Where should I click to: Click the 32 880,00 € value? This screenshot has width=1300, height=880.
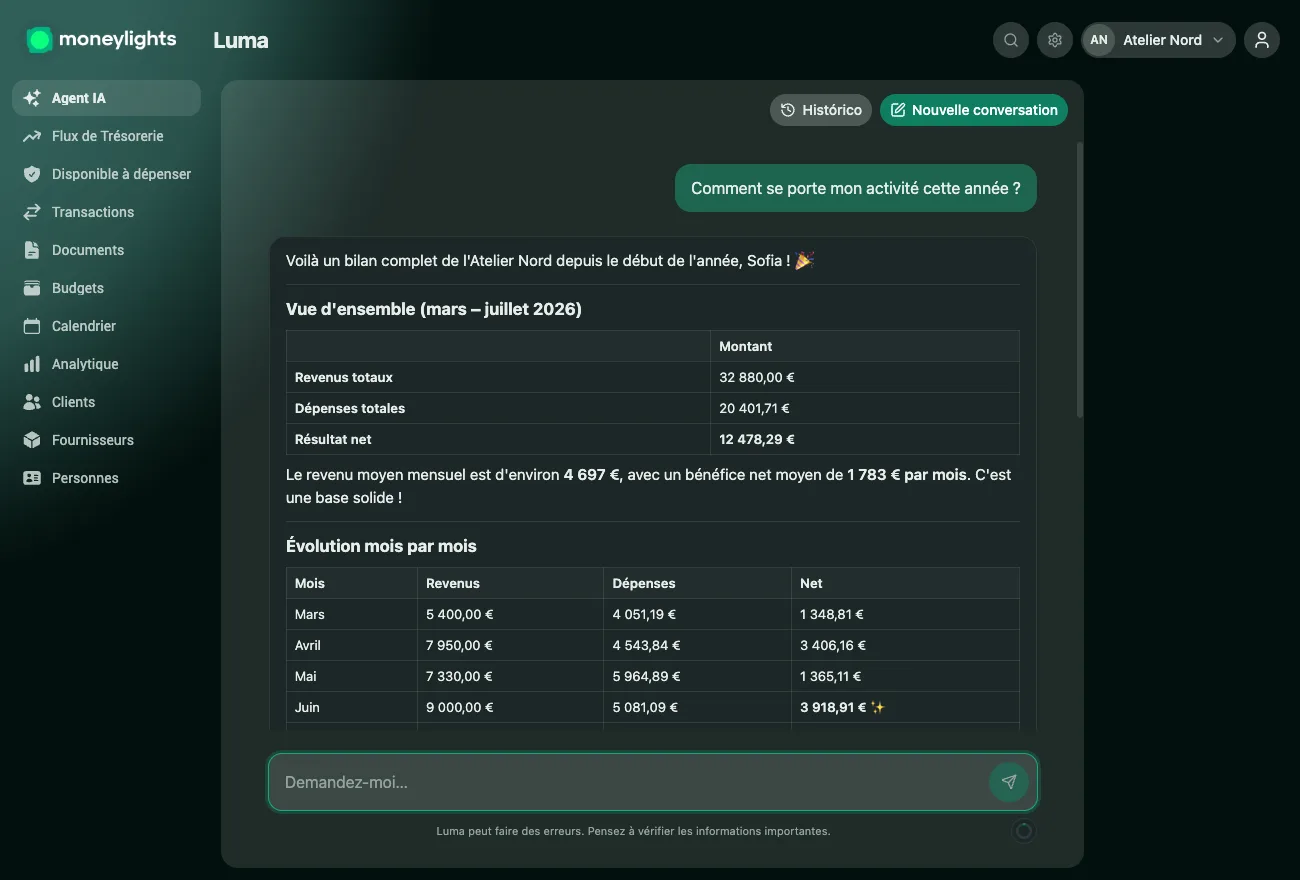point(757,377)
